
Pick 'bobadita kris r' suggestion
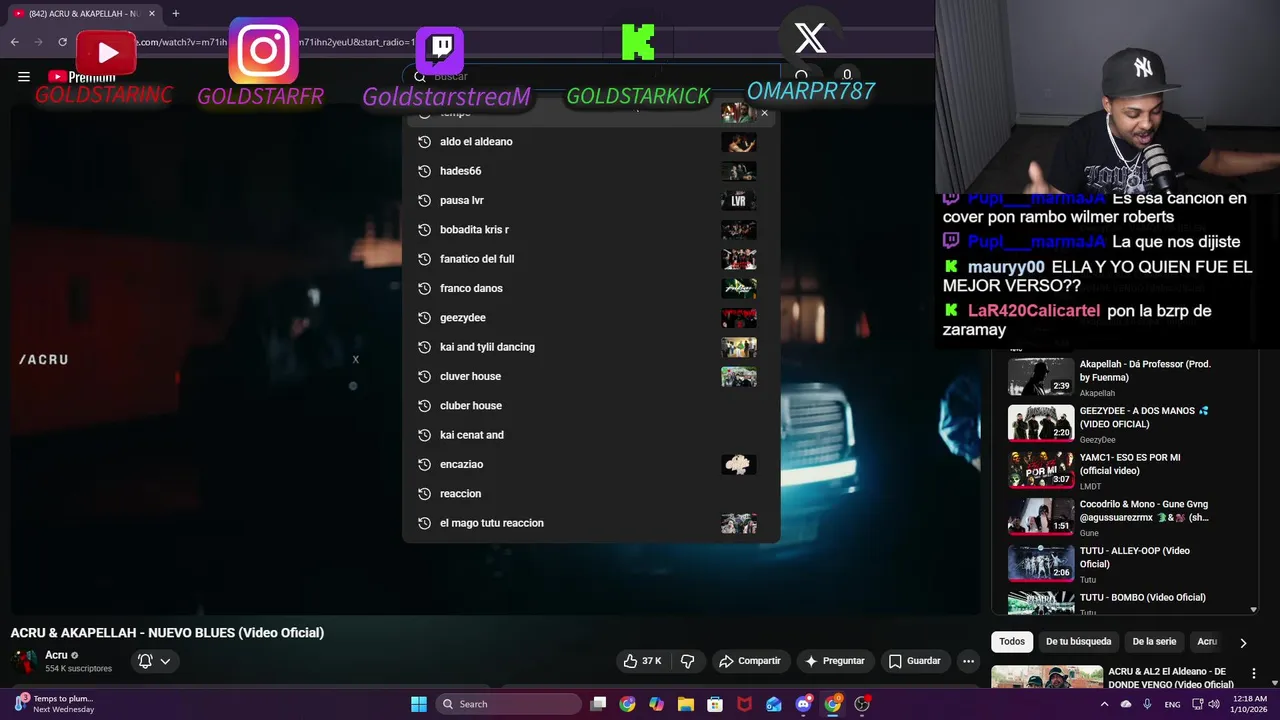point(590,230)
